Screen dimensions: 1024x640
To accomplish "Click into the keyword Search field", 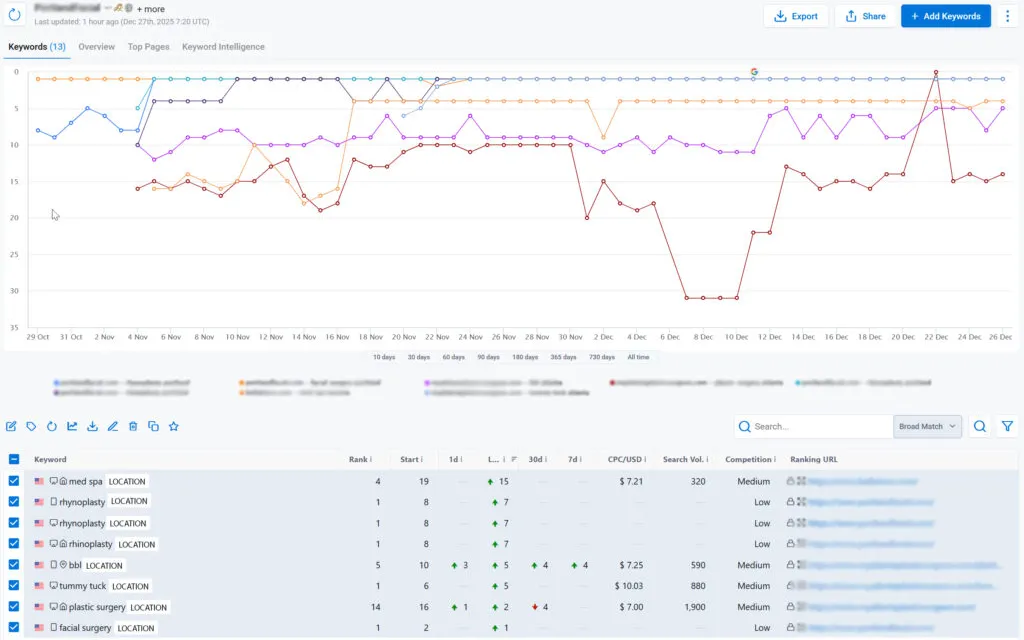I will [814, 426].
